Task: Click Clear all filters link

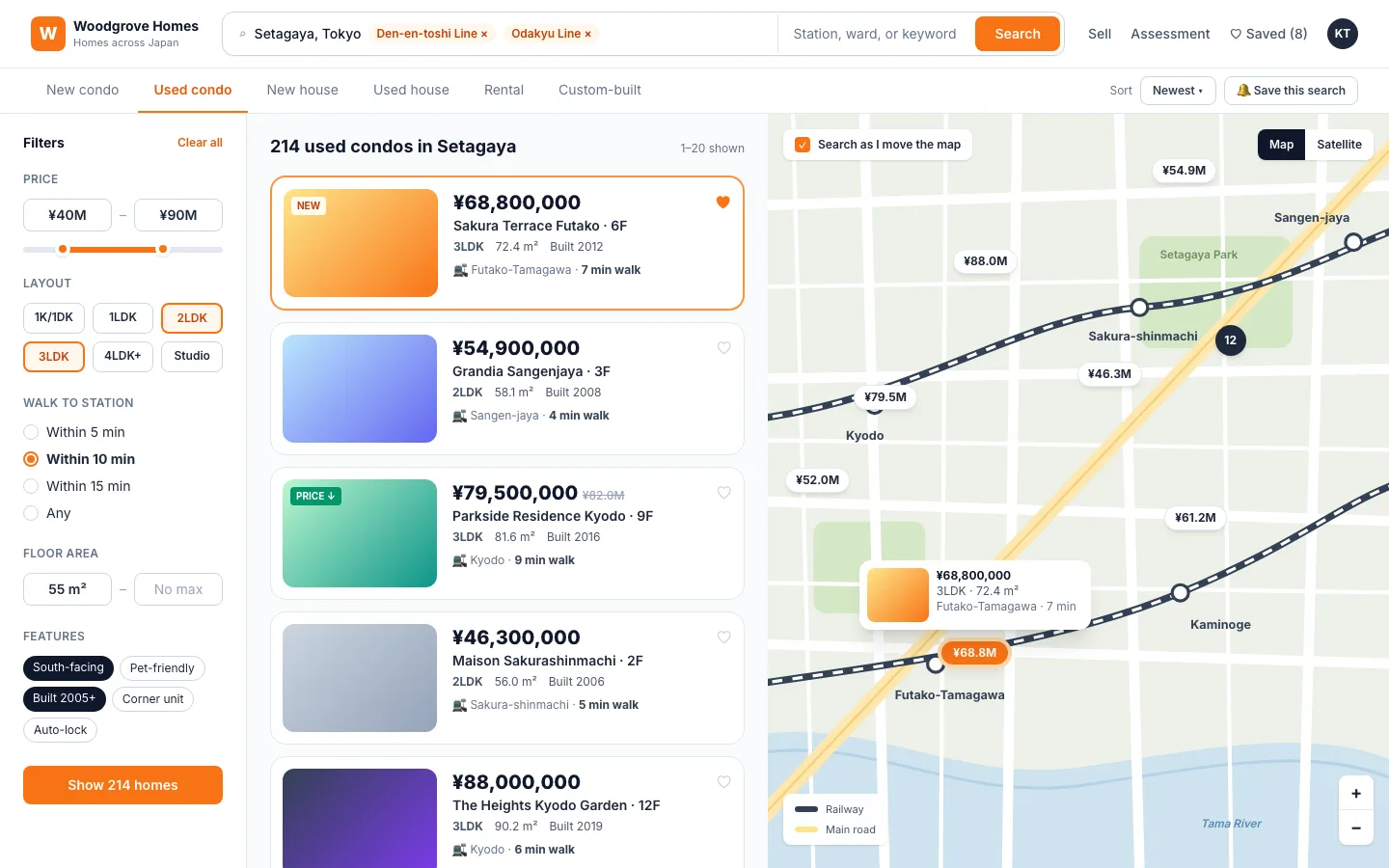Action: (x=200, y=143)
